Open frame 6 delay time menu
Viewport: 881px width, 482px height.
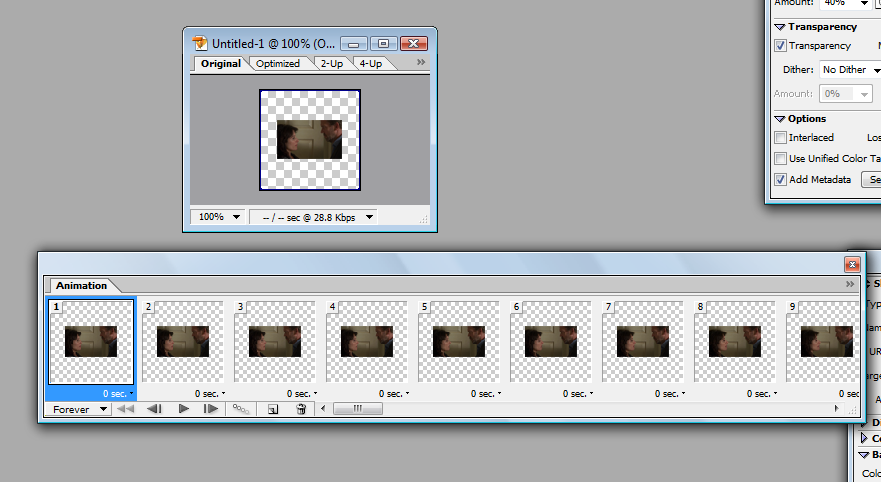578,394
